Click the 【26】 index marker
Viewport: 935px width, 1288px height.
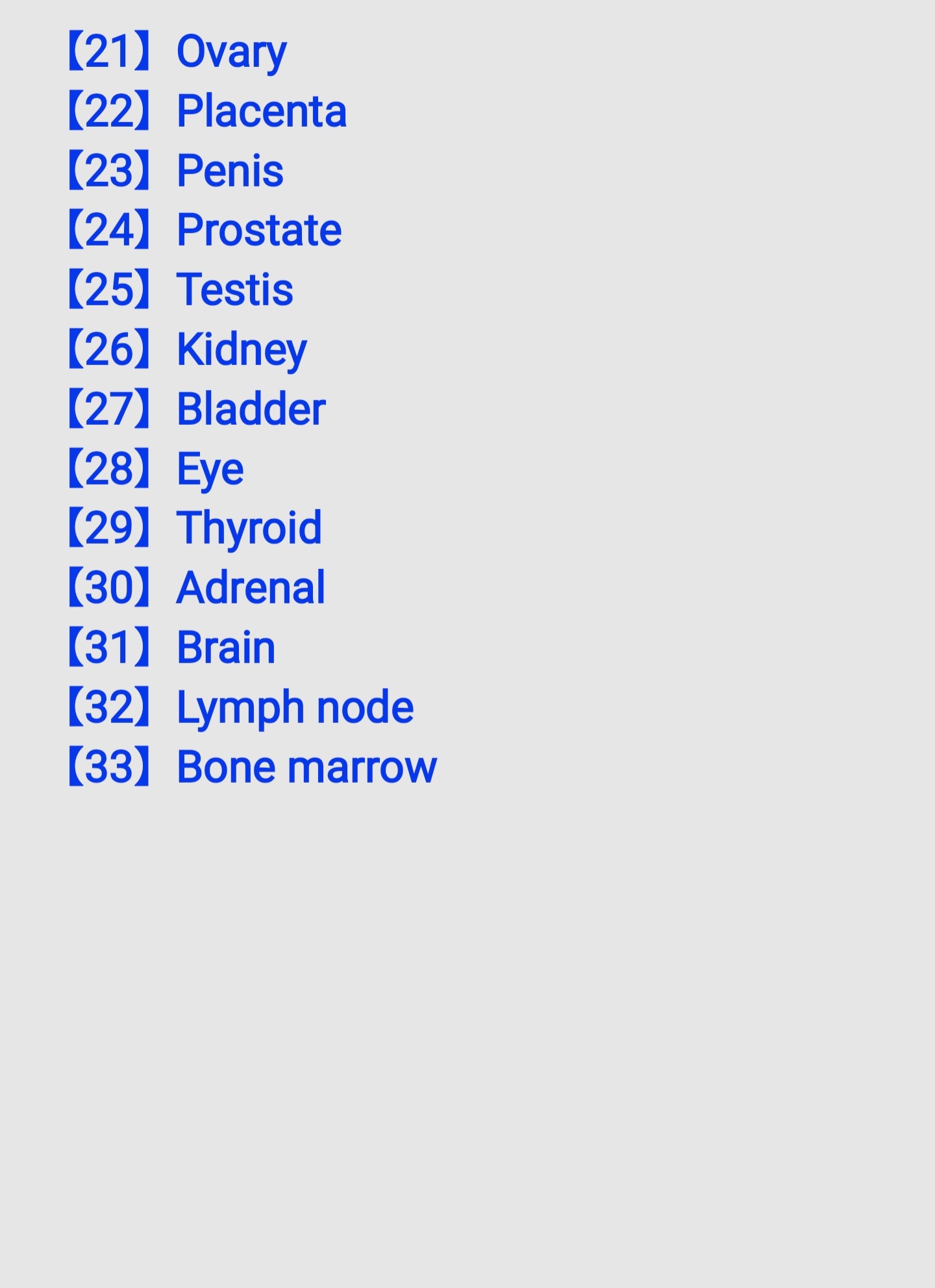point(110,349)
